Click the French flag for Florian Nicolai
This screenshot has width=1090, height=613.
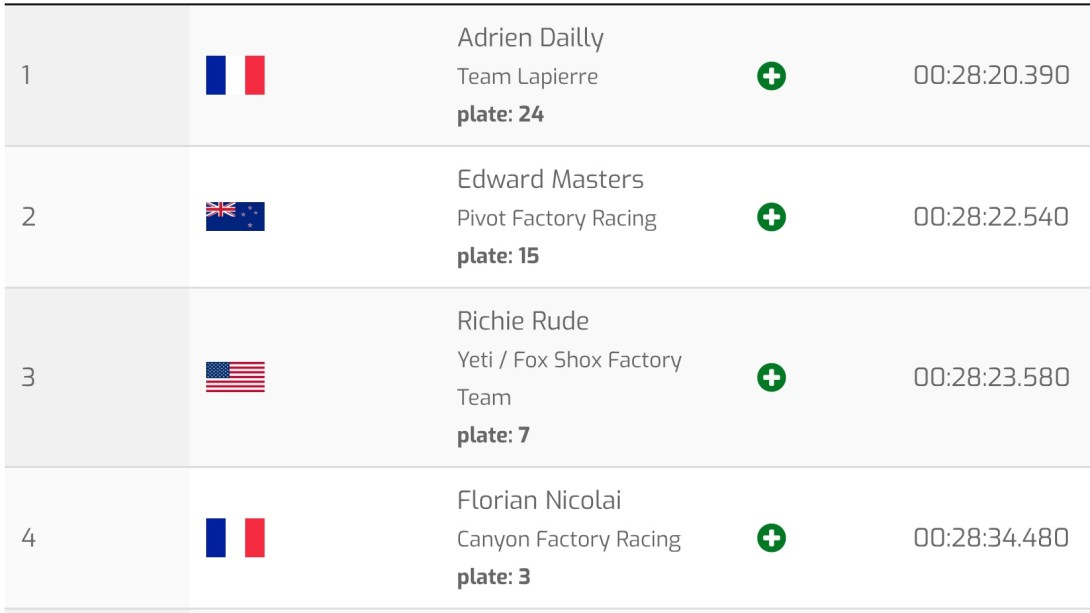[235, 537]
